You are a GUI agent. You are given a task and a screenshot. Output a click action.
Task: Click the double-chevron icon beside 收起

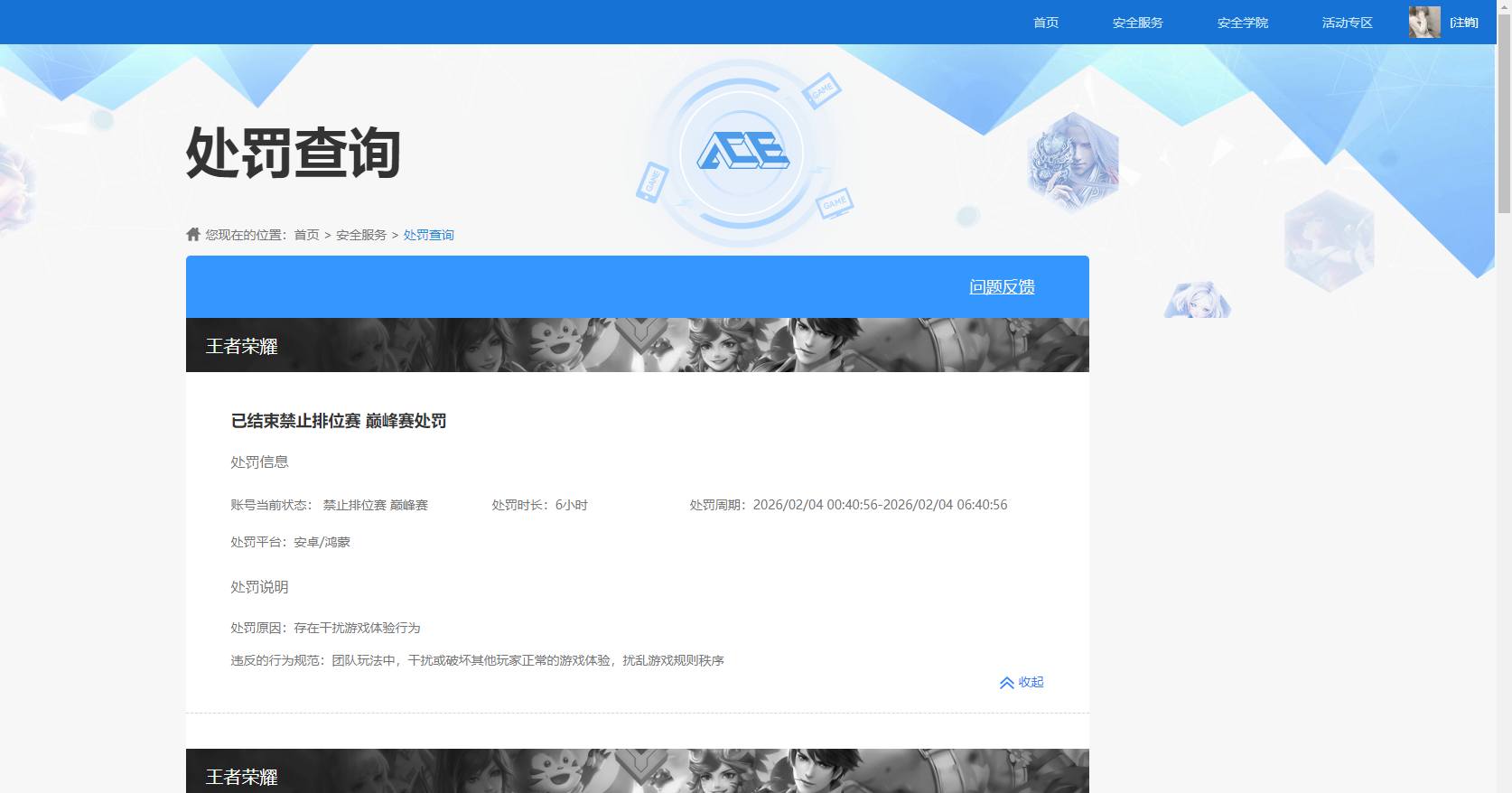click(1006, 683)
